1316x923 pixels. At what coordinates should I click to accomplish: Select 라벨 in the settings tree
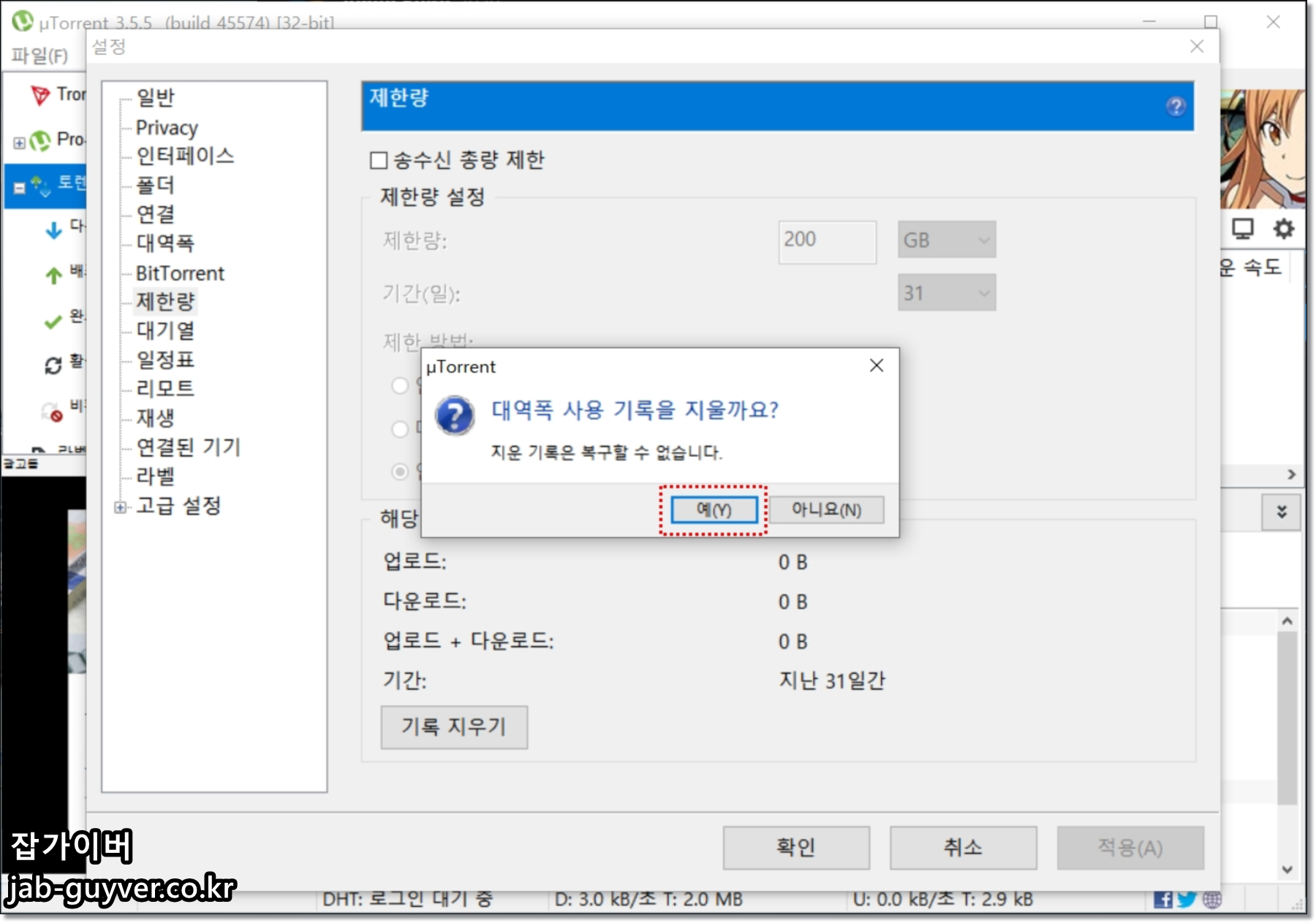[x=156, y=476]
